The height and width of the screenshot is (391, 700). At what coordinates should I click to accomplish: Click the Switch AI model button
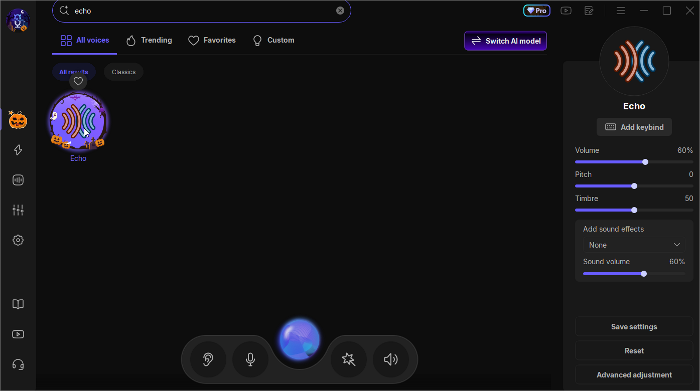pos(505,41)
